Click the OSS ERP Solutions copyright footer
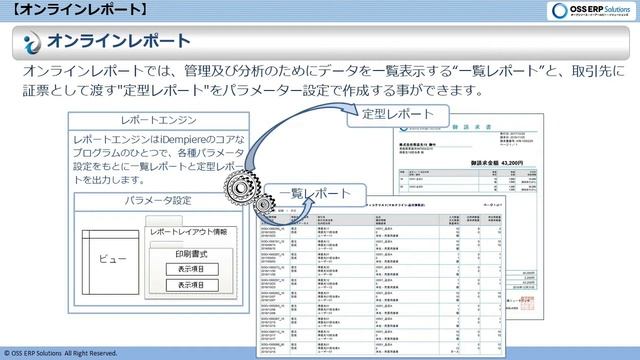Viewport: 640px width, 360px height. pos(60,353)
